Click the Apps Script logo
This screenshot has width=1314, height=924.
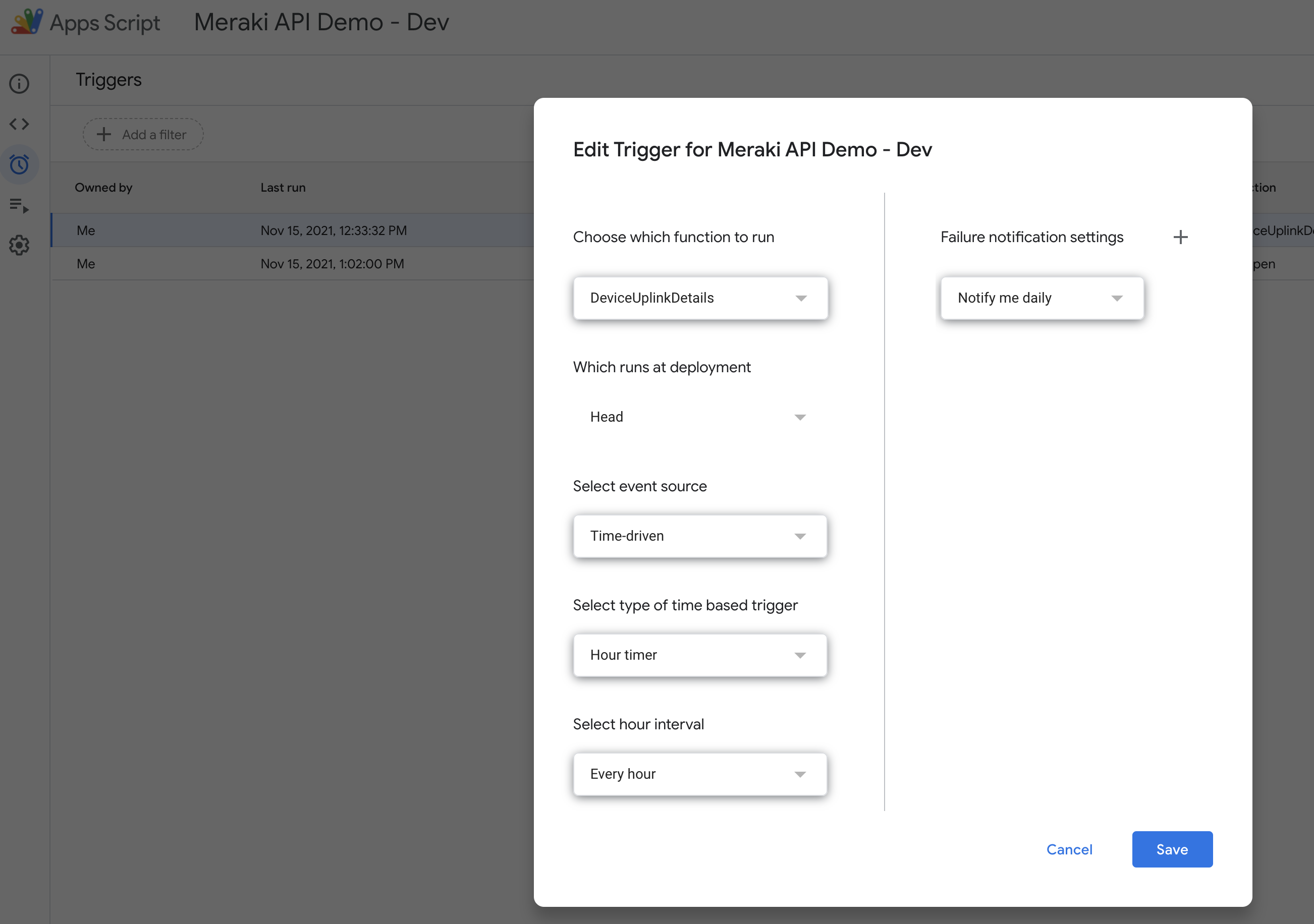[27, 22]
